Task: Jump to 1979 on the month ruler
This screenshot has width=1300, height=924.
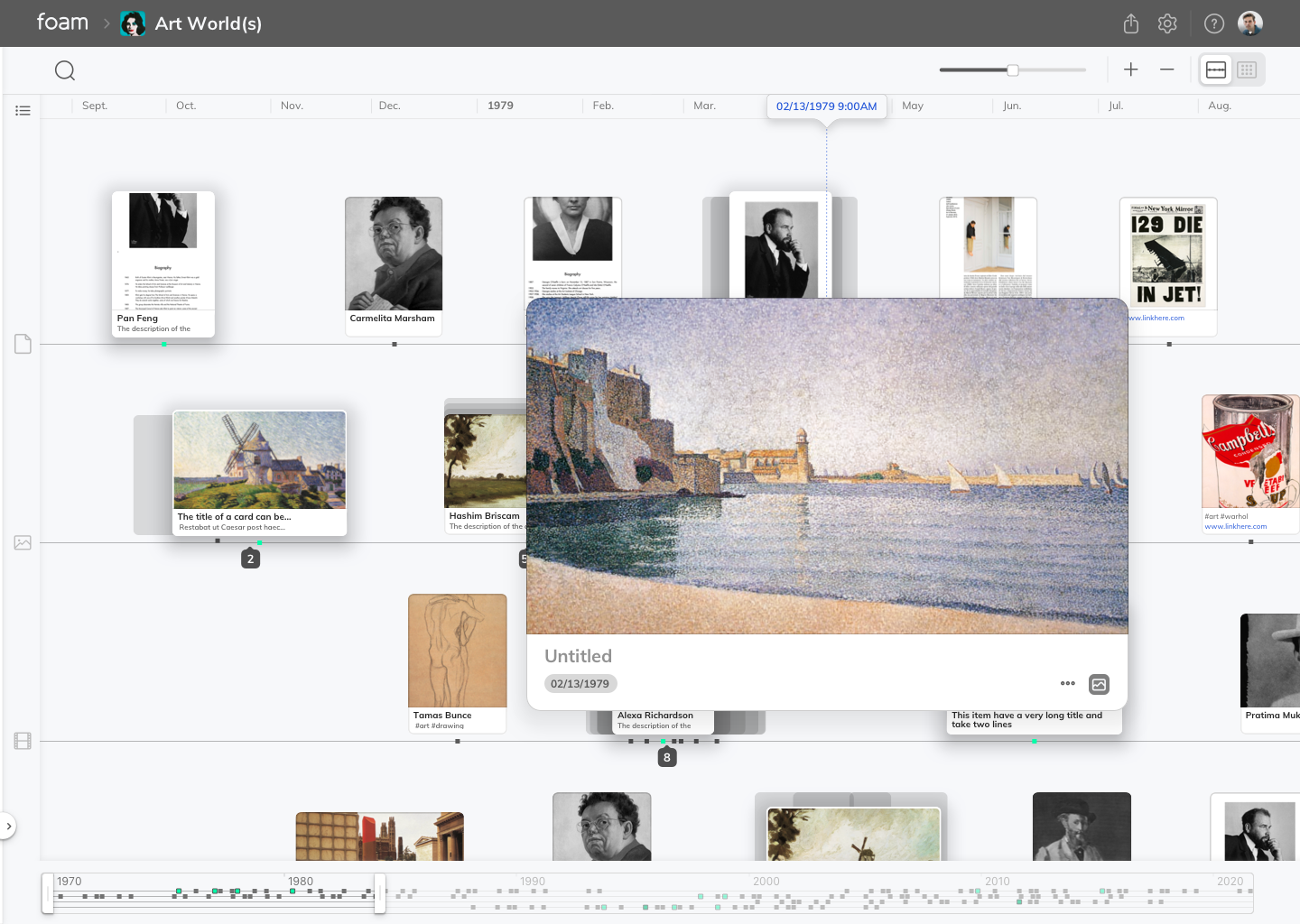Action: coord(500,106)
